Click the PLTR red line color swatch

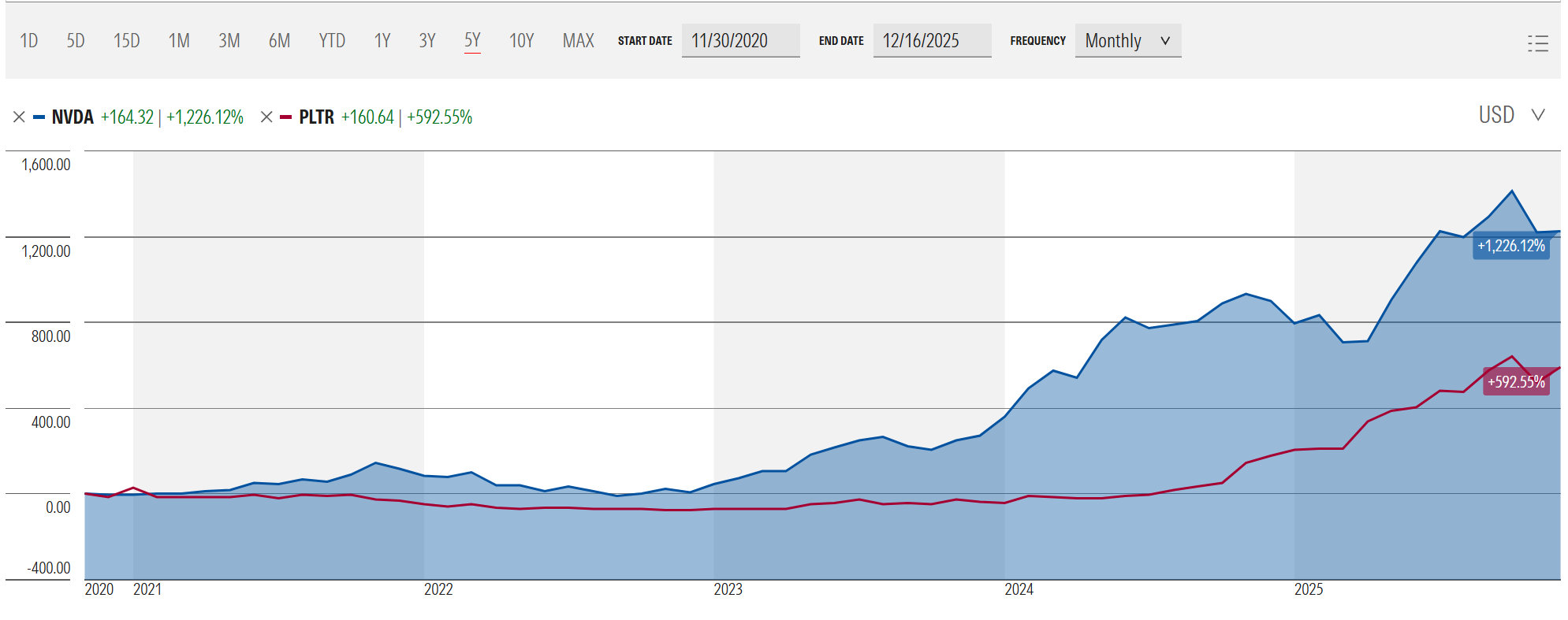coord(285,117)
